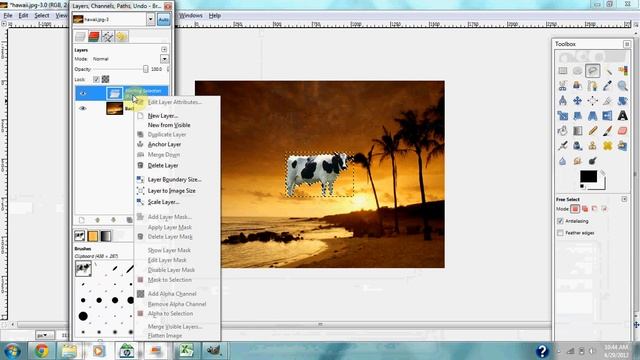The image size is (640, 360).
Task: Select the Clone stamp tool
Action: [593, 146]
